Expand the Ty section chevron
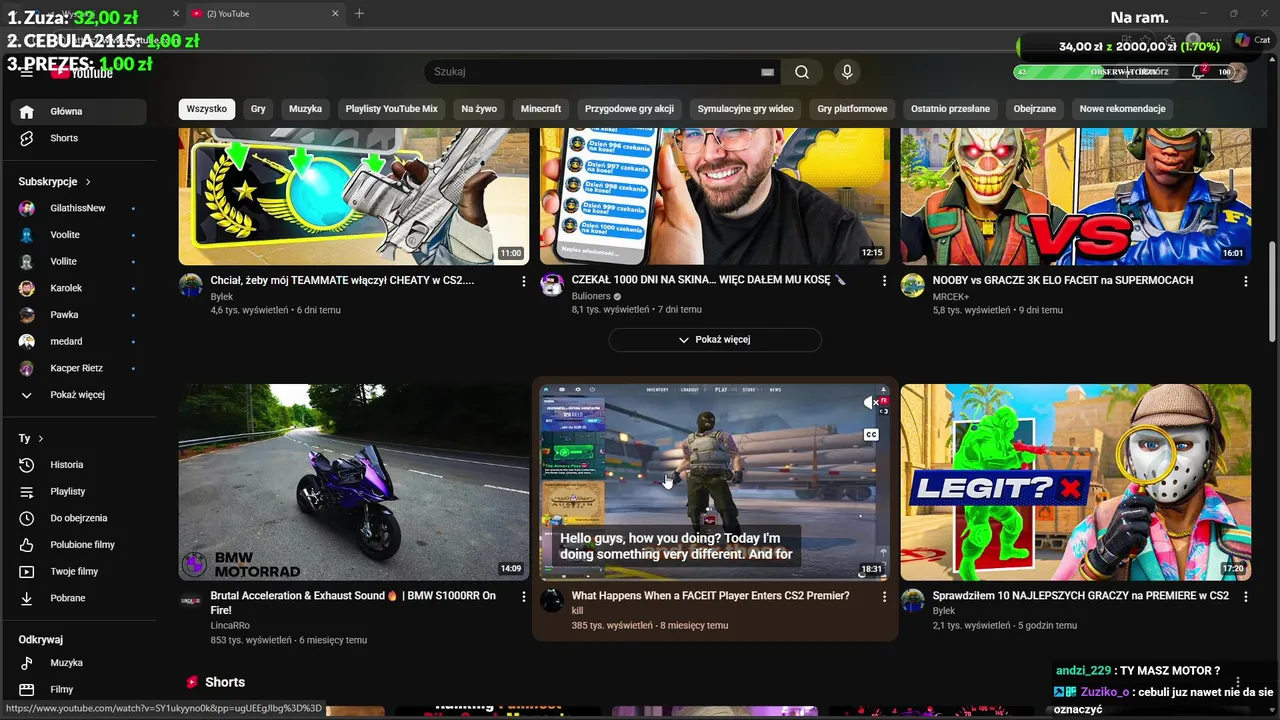The height and width of the screenshot is (720, 1280). pyautogui.click(x=41, y=439)
